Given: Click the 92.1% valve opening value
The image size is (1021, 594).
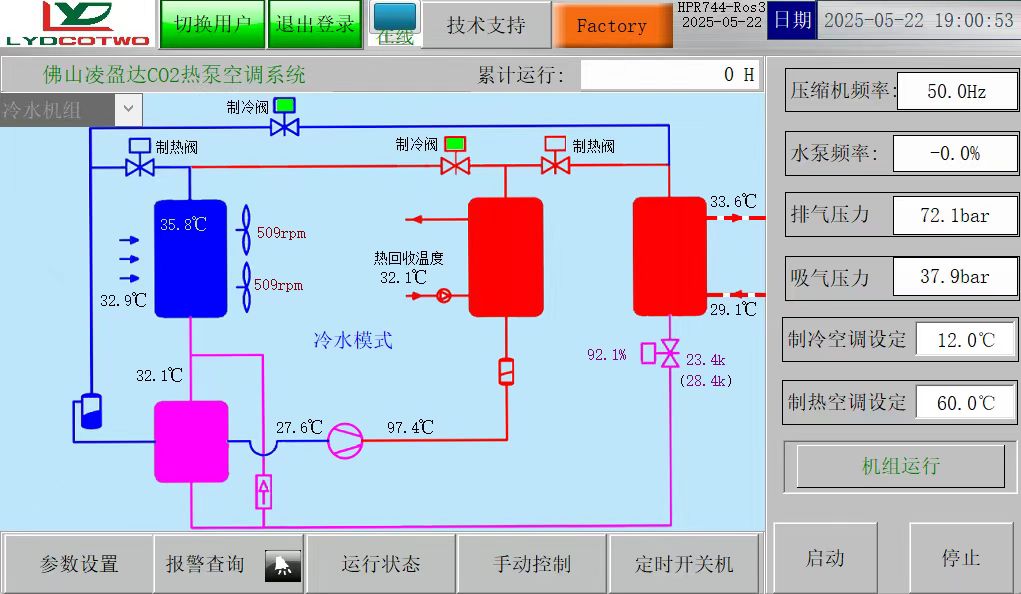Looking at the screenshot, I should click(x=607, y=355).
